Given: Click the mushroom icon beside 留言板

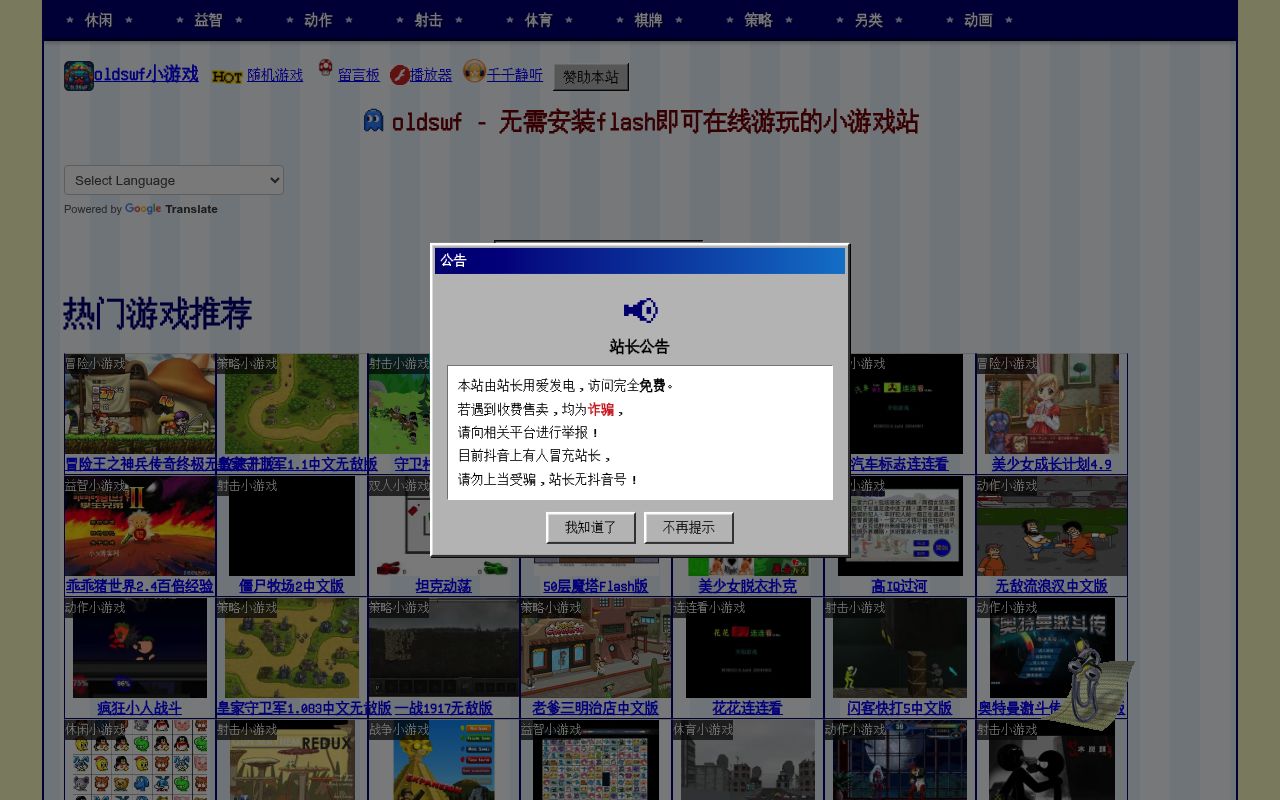Looking at the screenshot, I should click(x=325, y=68).
